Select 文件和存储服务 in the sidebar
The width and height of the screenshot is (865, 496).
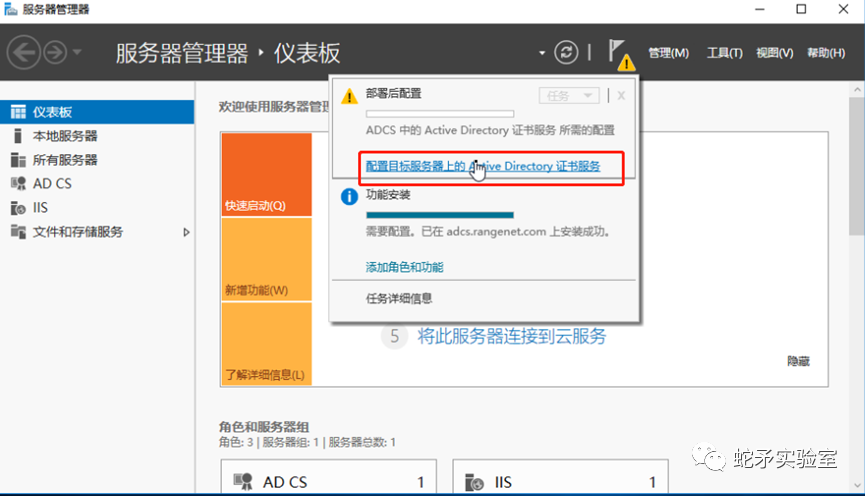(x=97, y=232)
